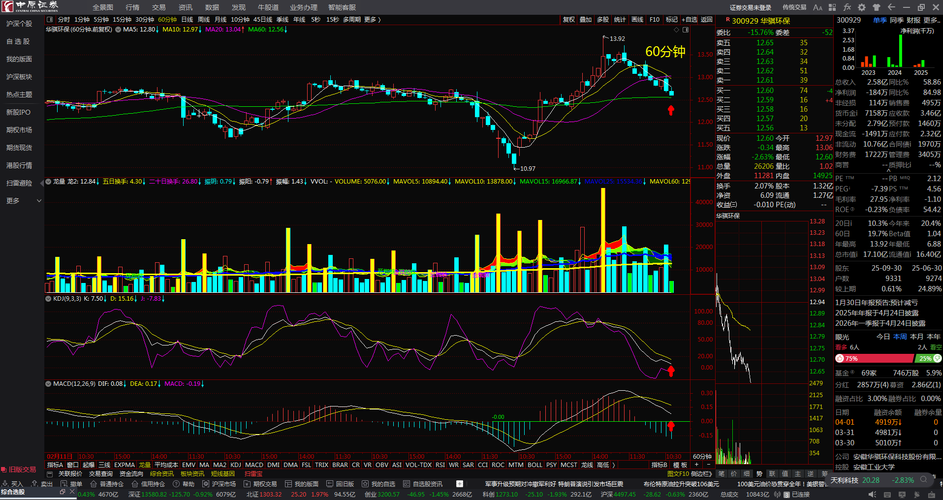Click 旧版交易 at sidebar bottom
Viewport: 943px width, 500px height.
pos(20,469)
